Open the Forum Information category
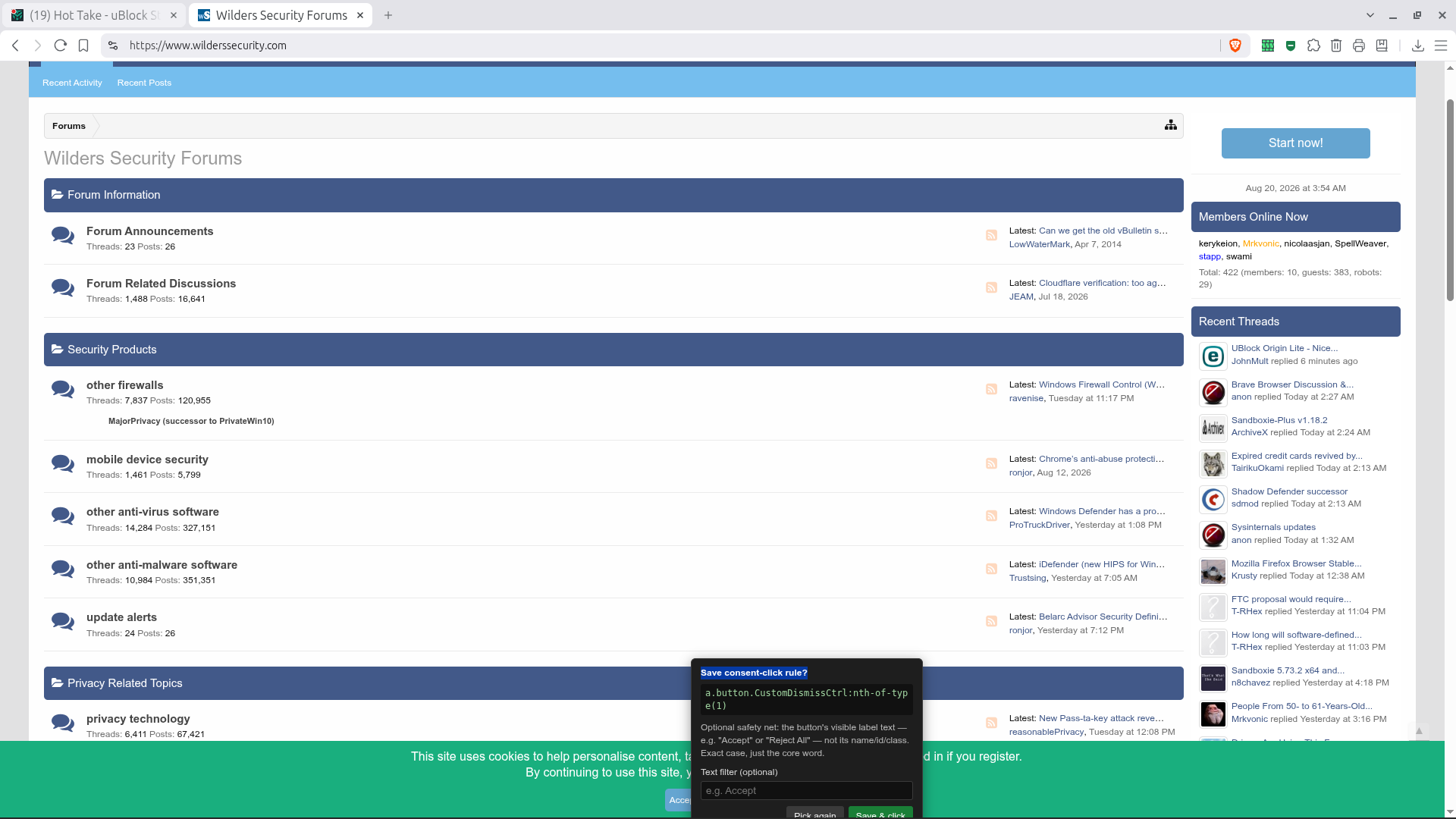Viewport: 1456px width, 819px height. (114, 195)
